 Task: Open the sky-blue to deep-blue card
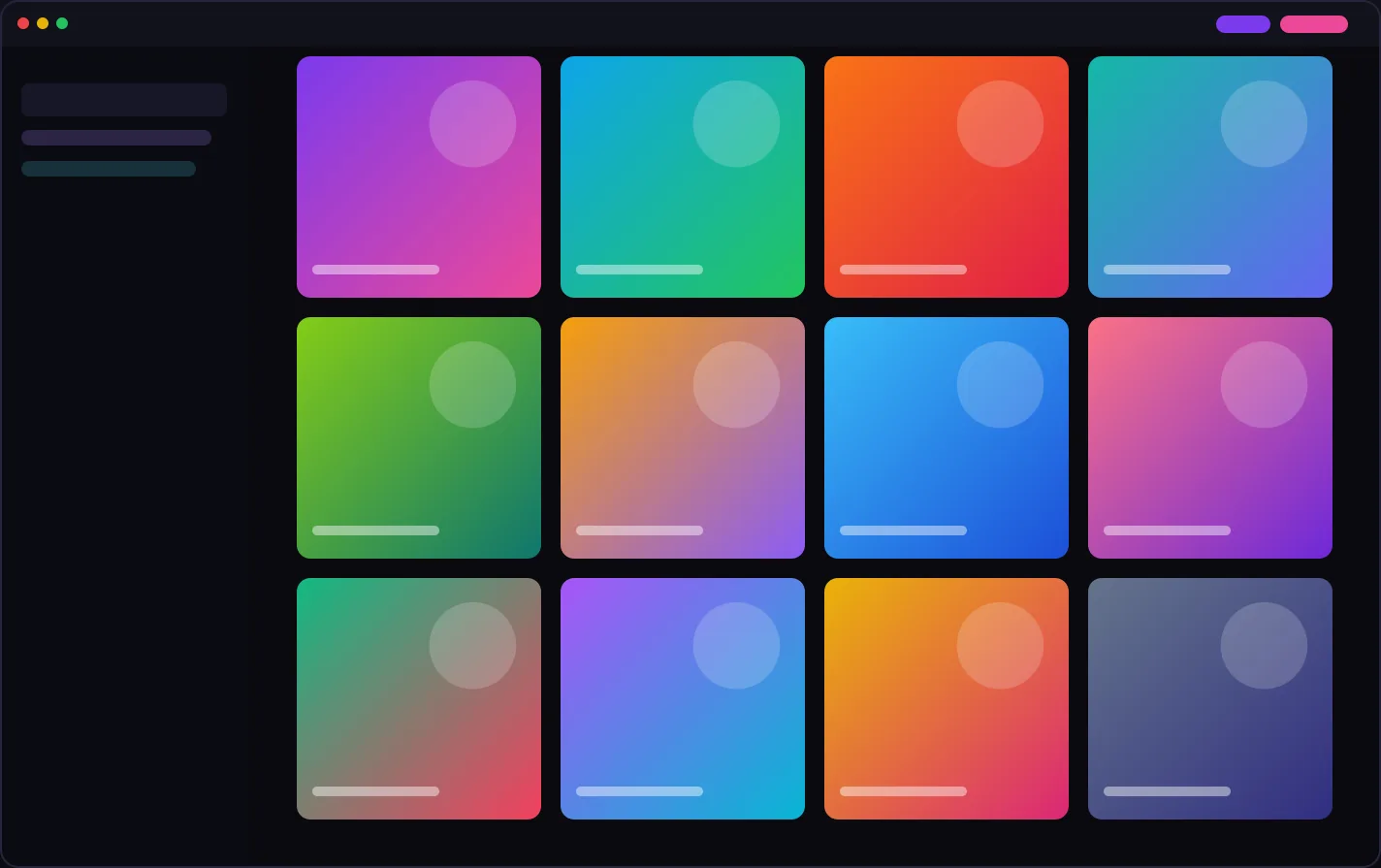click(x=947, y=437)
